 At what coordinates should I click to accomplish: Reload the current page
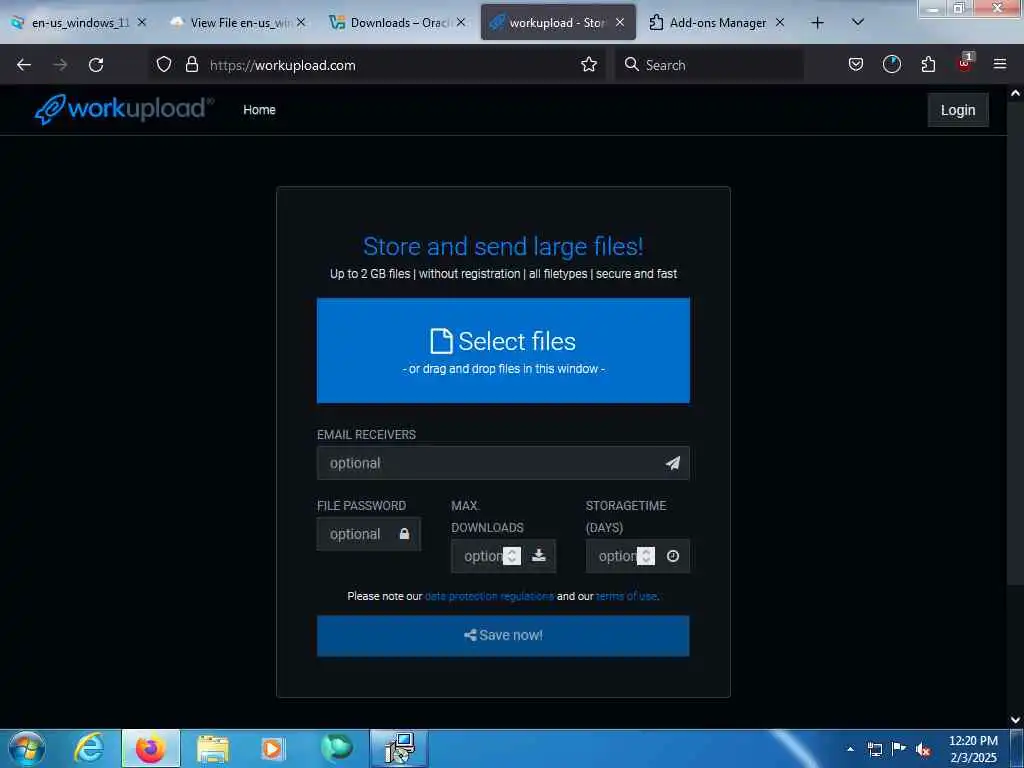(x=96, y=65)
